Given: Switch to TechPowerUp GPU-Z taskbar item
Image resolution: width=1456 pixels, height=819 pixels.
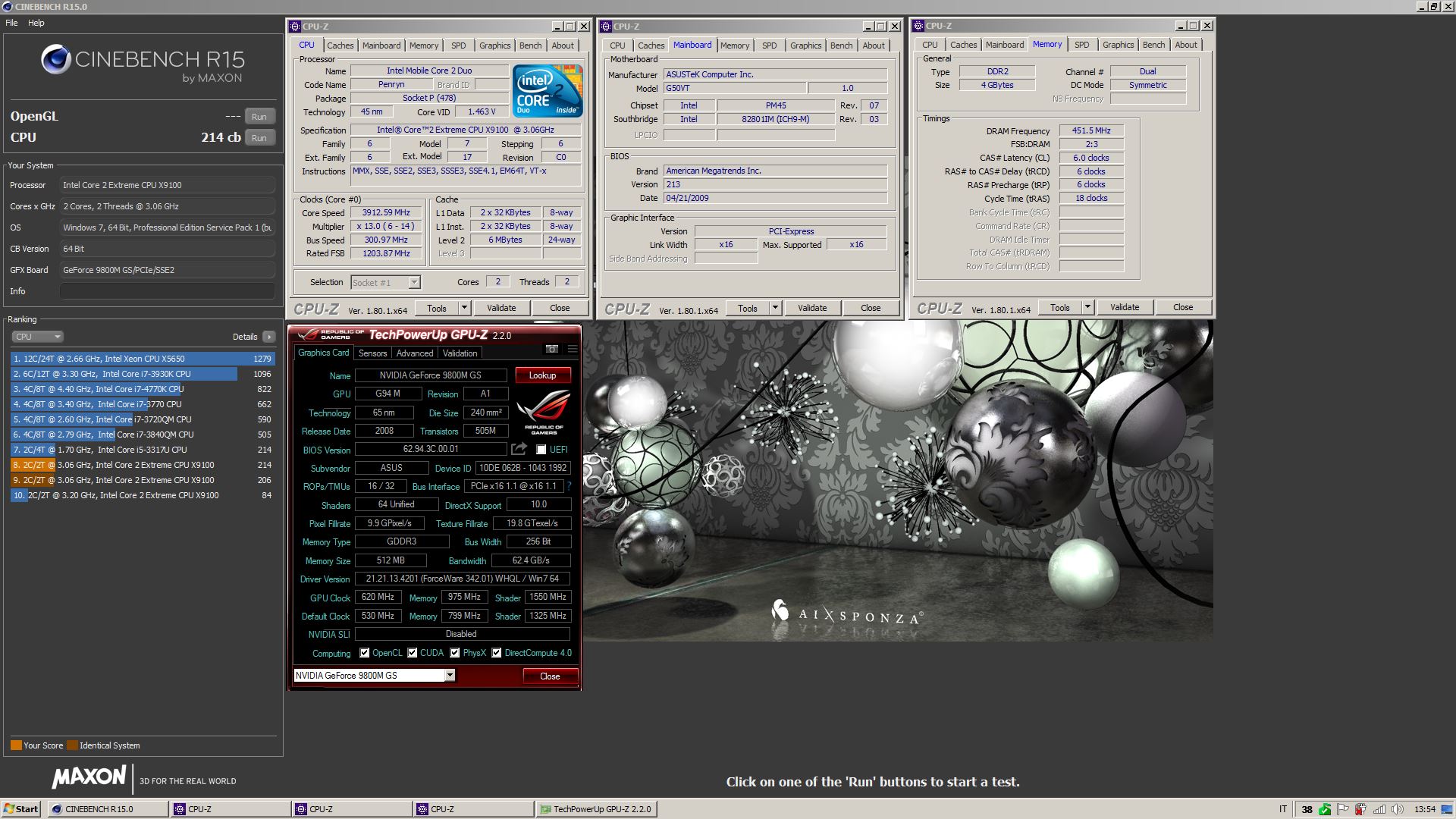Looking at the screenshot, I should coord(596,809).
